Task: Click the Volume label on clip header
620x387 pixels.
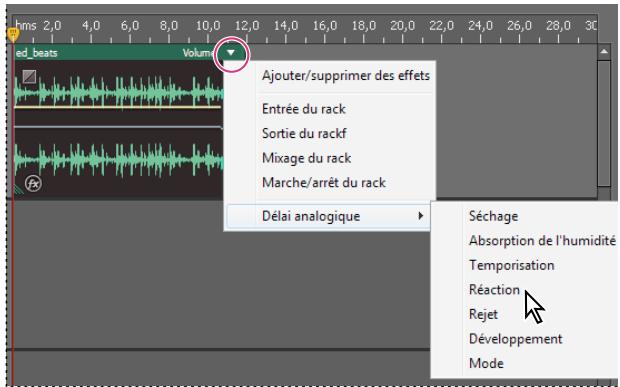Action: [198, 53]
